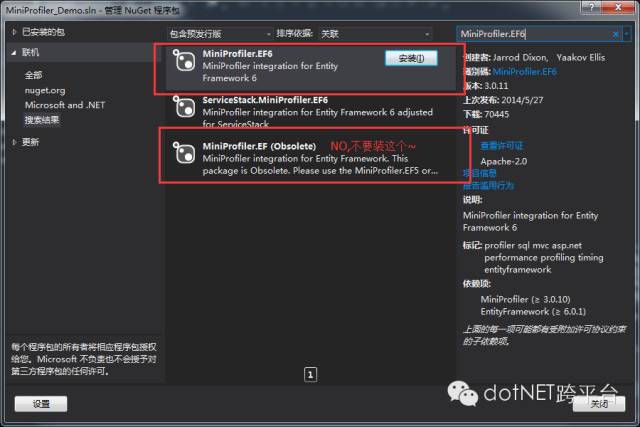Install the MiniProfiler.EF6 package
This screenshot has height=427, width=640.
tap(411, 58)
